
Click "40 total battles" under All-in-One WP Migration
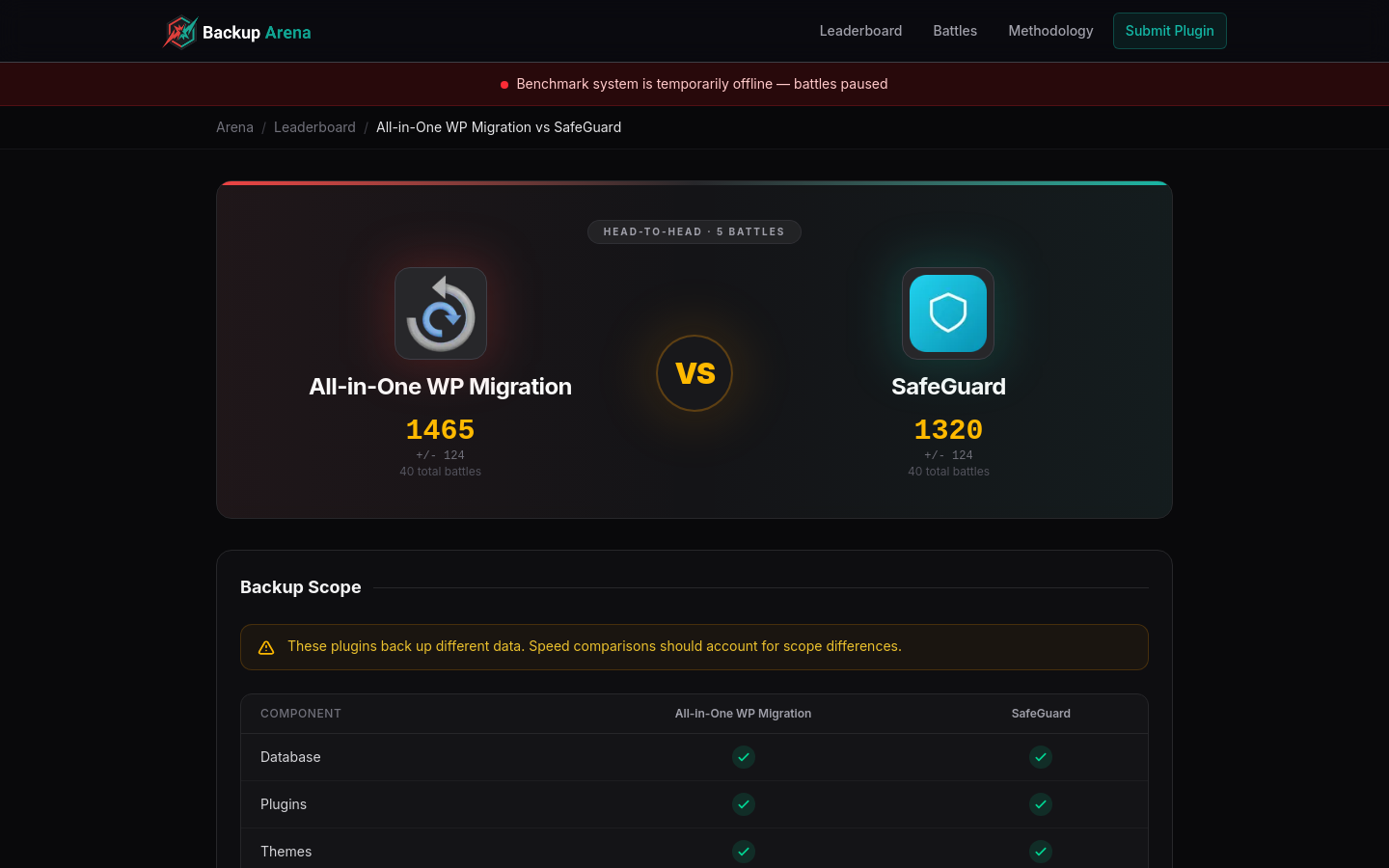[441, 472]
